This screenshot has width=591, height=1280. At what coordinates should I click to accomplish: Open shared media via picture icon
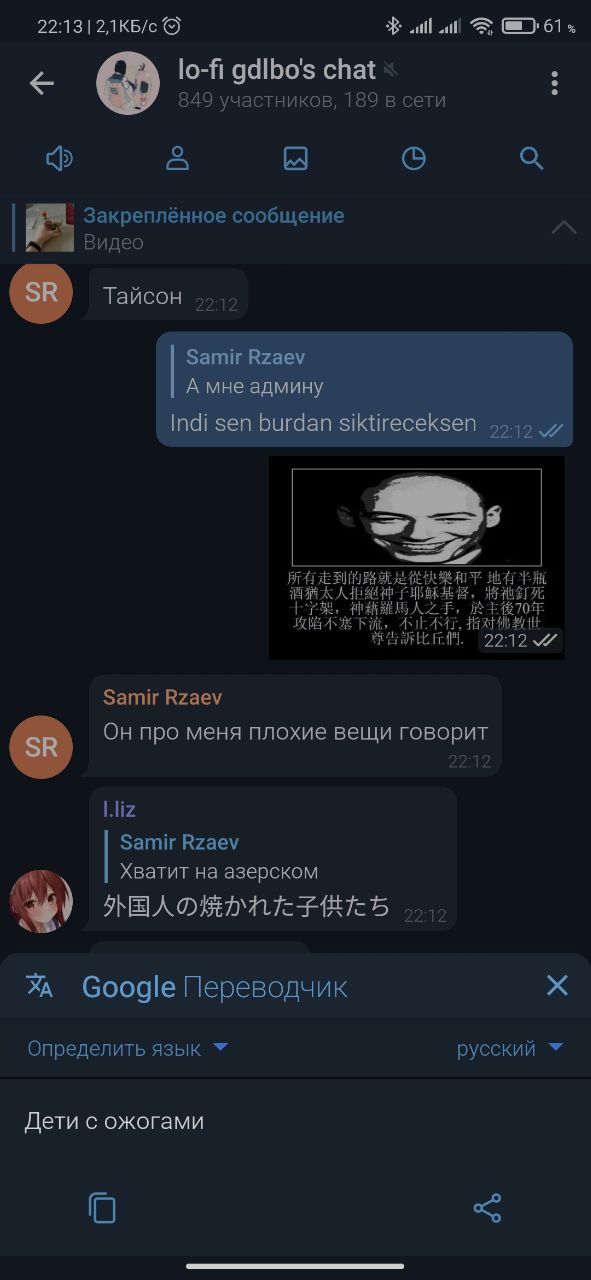[x=295, y=158]
